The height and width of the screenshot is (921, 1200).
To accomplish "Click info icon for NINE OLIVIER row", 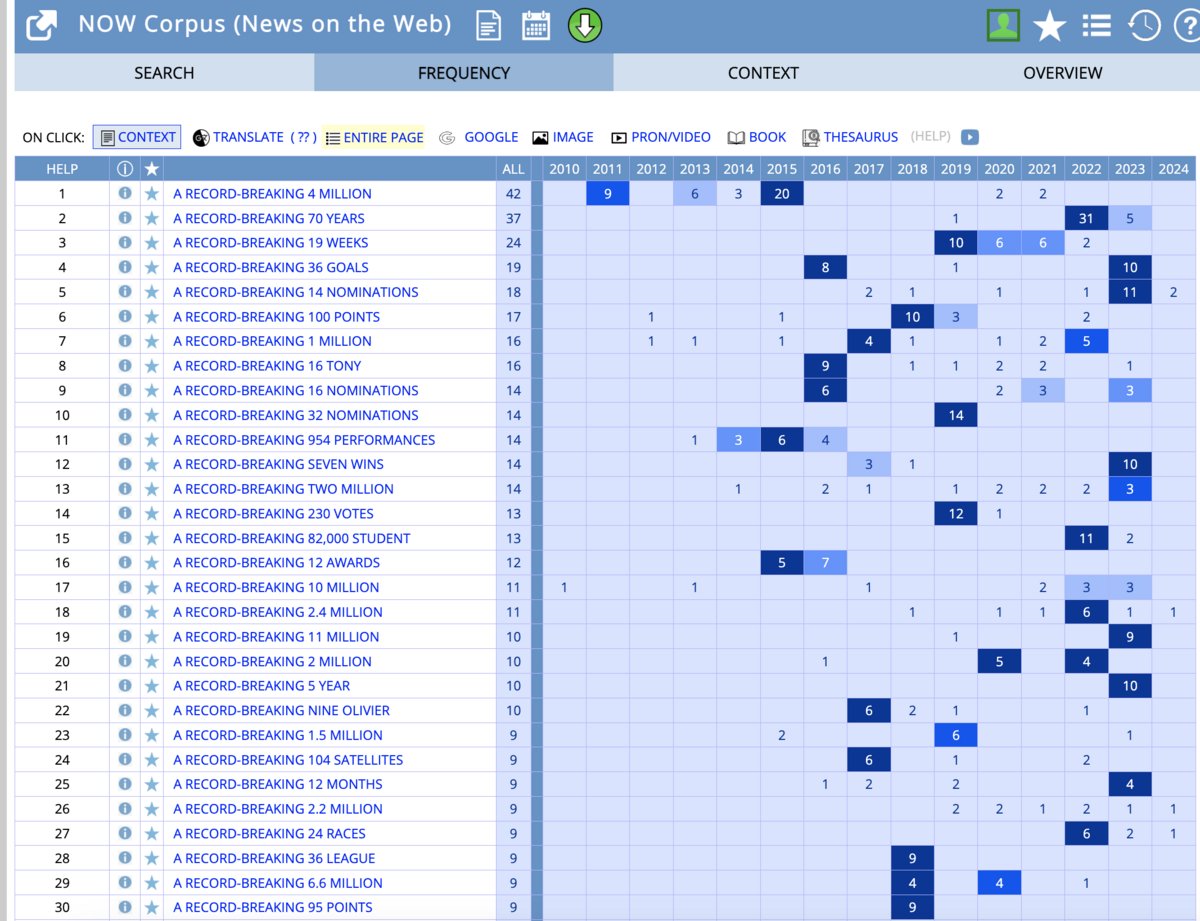I will pos(125,710).
